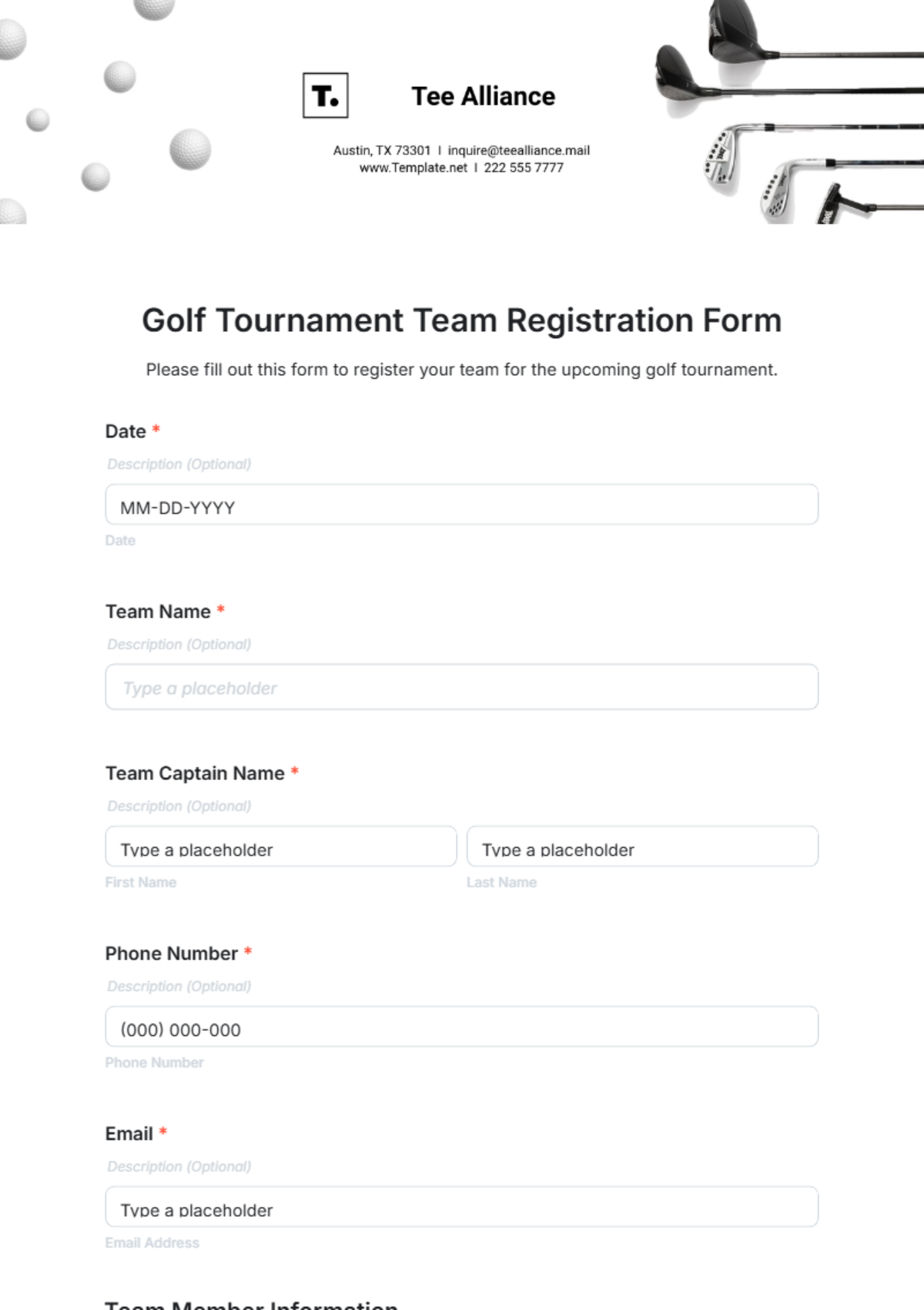The width and height of the screenshot is (924, 1310).
Task: Click the Team Captain Name description placeholder
Action: [179, 806]
